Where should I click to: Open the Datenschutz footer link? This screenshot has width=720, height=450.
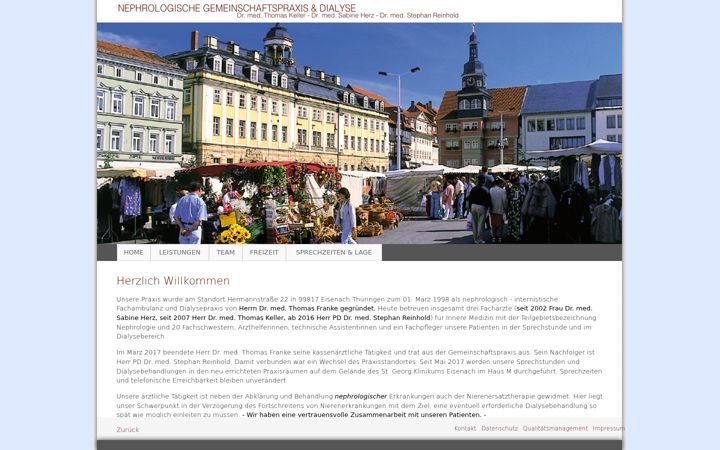click(x=500, y=428)
